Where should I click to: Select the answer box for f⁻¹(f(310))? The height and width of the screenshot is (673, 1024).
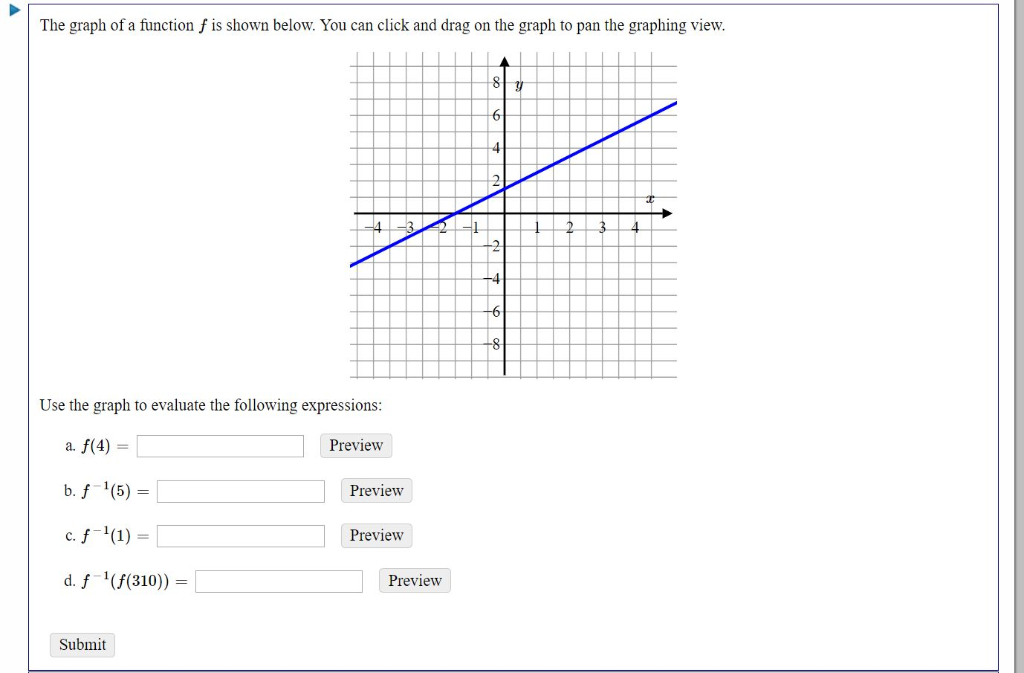pyautogui.click(x=278, y=580)
